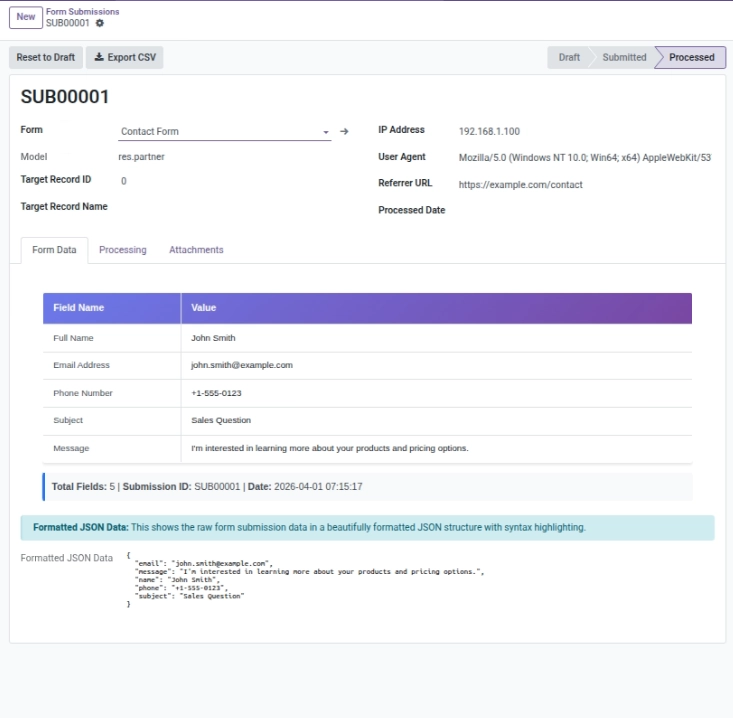Click the New button
The image size is (733, 718).
coord(26,17)
